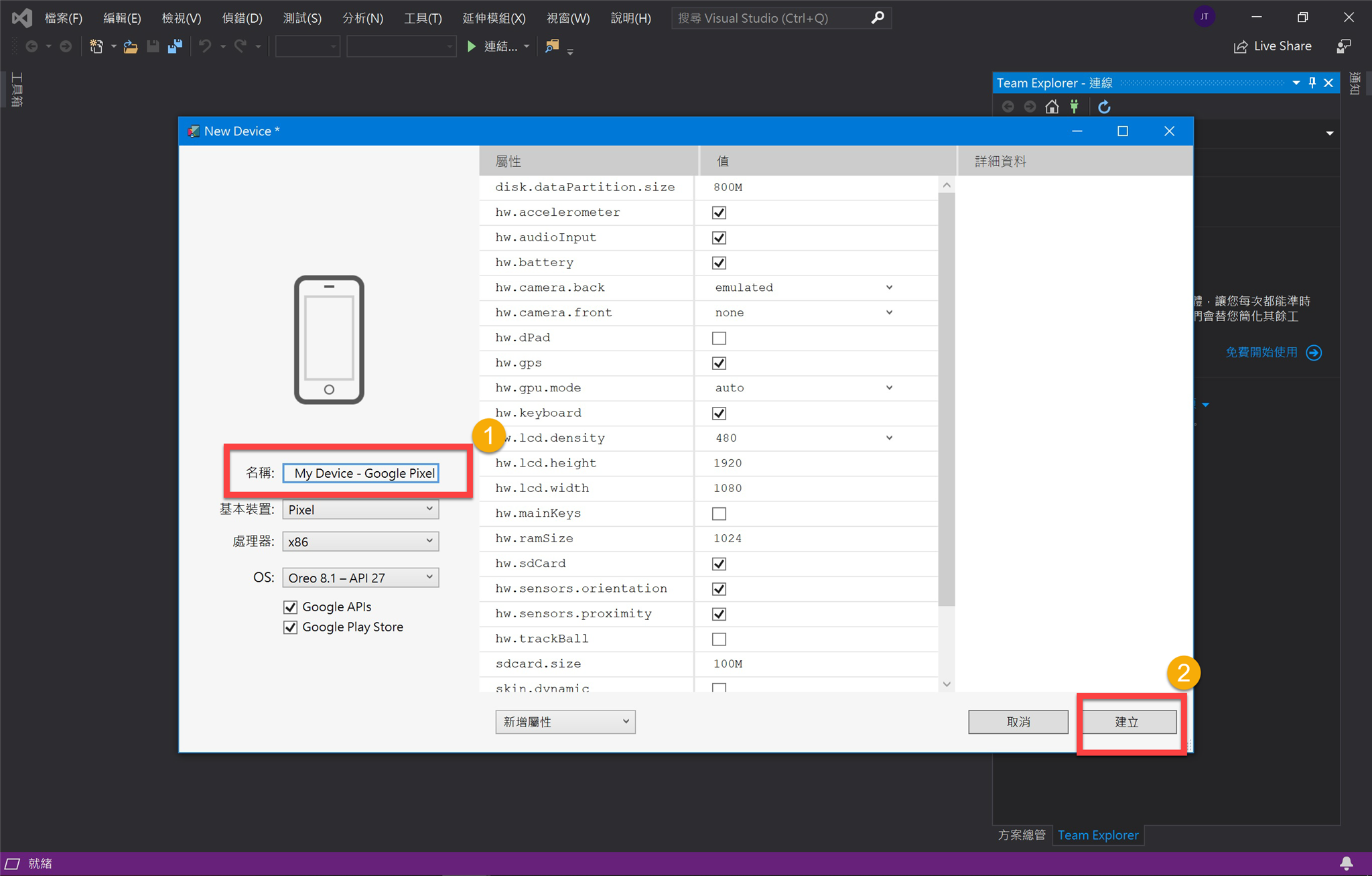This screenshot has height=876, width=1372.
Task: Click inside the 名稱 device name field
Action: pos(360,473)
